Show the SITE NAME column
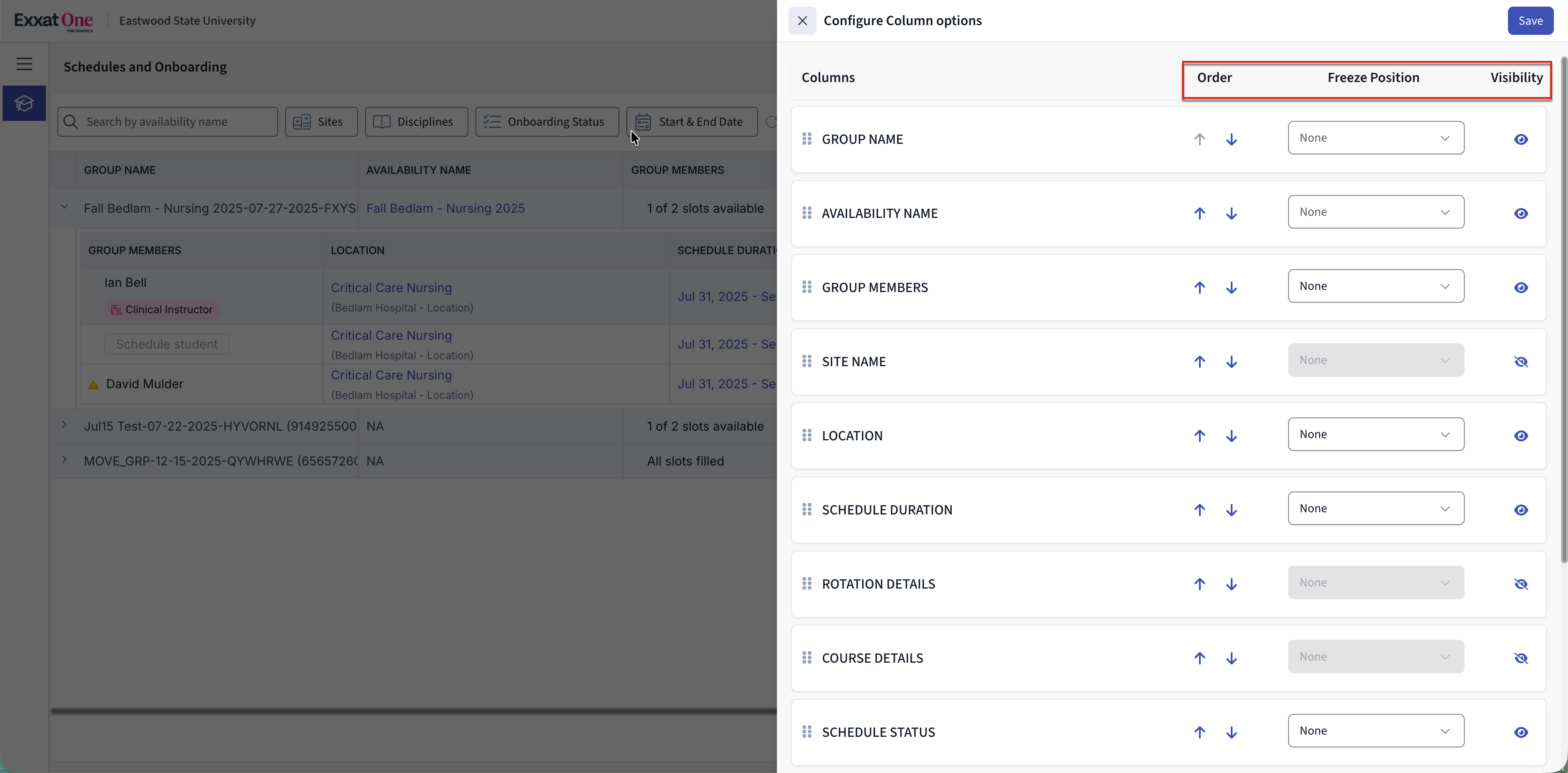 click(1520, 362)
